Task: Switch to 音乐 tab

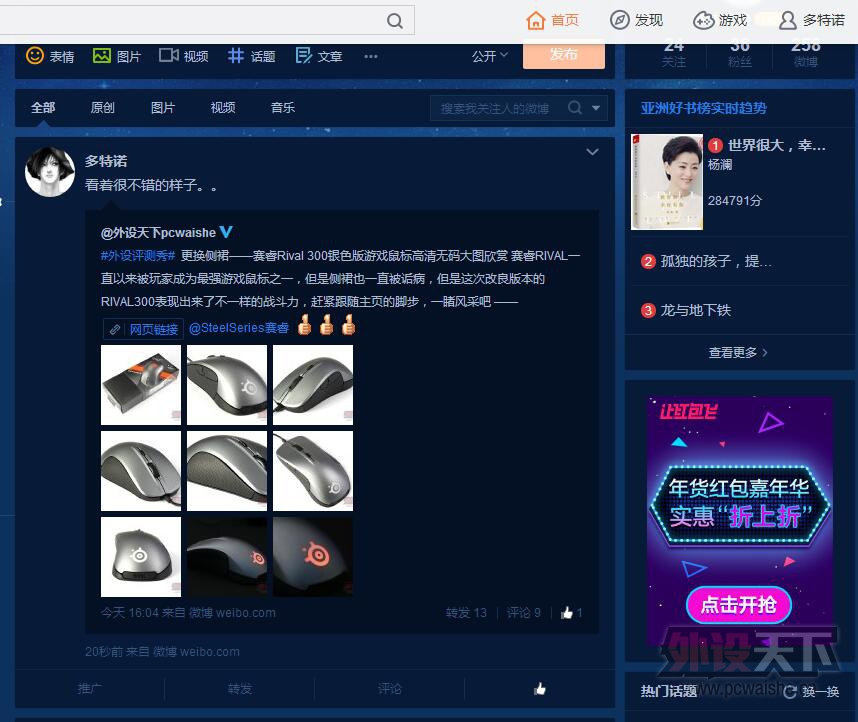Action: click(x=283, y=107)
